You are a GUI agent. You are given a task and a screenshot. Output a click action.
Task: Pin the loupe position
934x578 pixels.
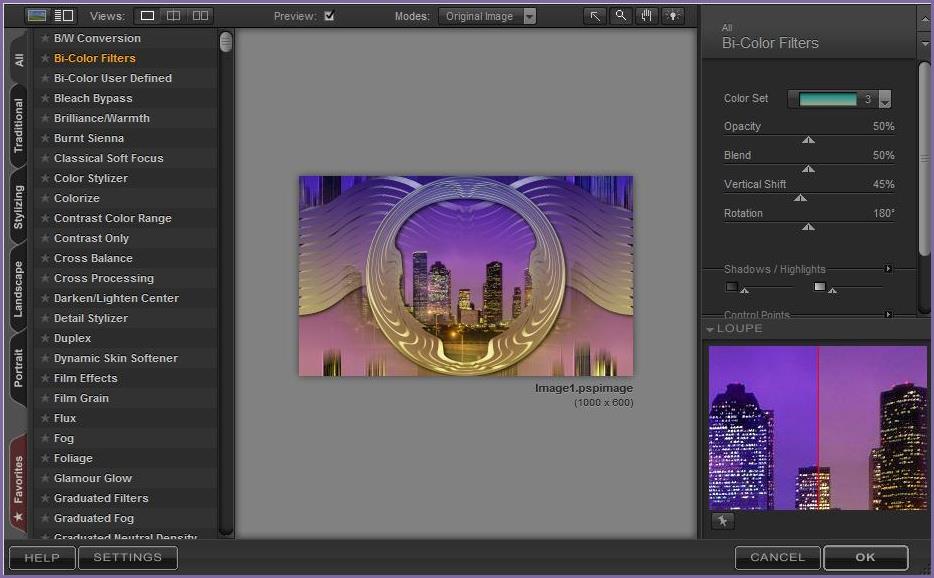(721, 521)
